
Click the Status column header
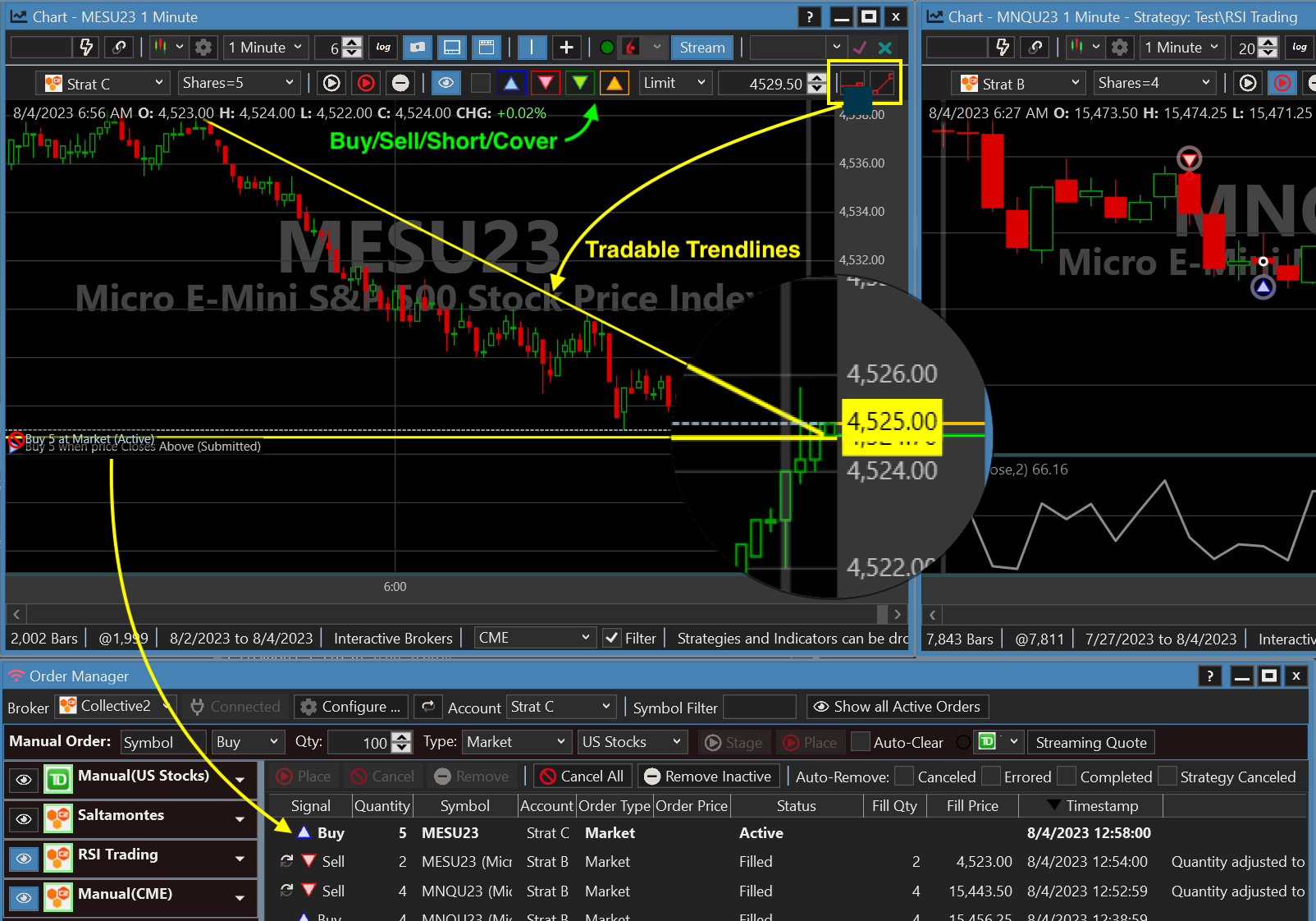click(796, 806)
